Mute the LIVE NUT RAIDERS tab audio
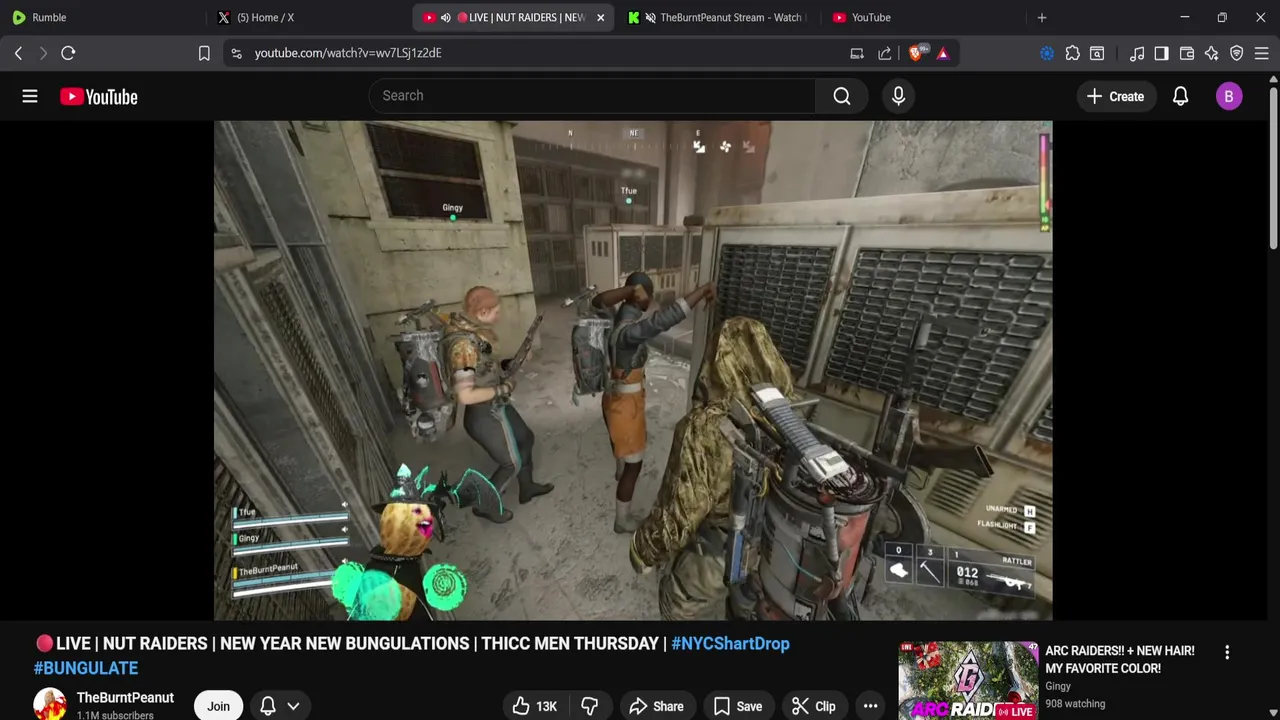This screenshot has height=720, width=1280. 445,17
